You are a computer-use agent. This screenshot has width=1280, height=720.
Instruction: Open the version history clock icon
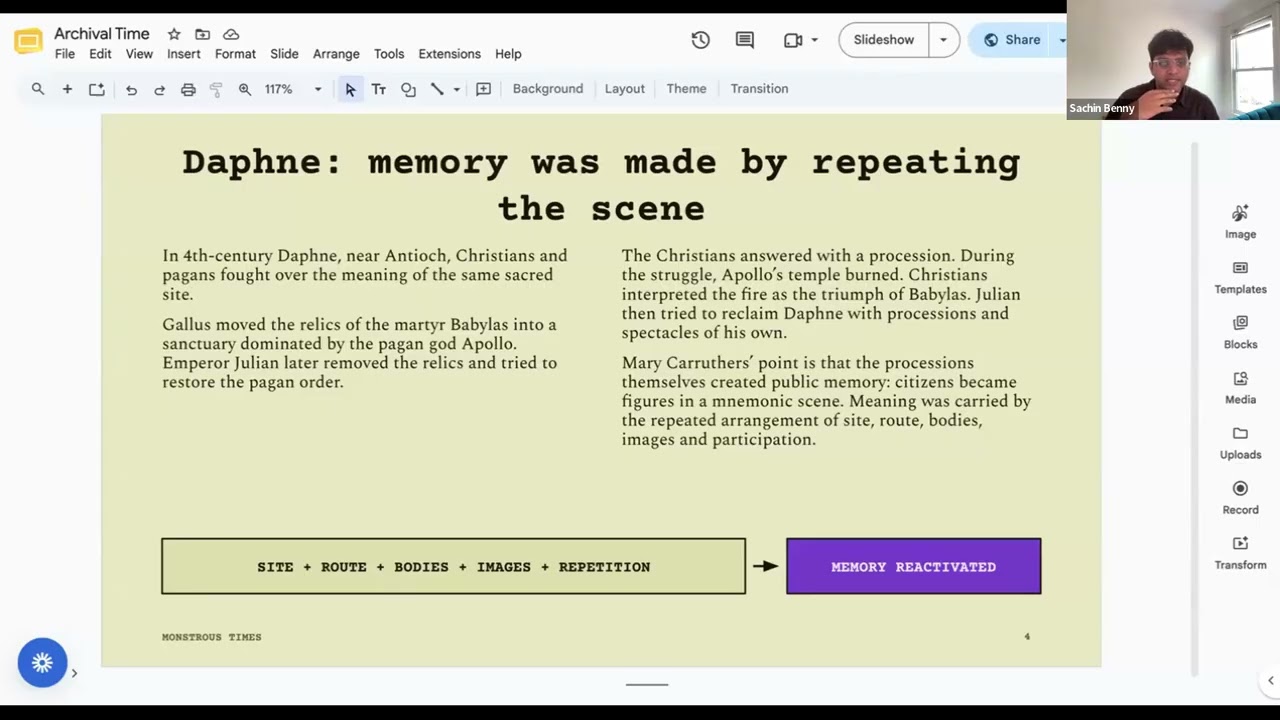[x=700, y=40]
